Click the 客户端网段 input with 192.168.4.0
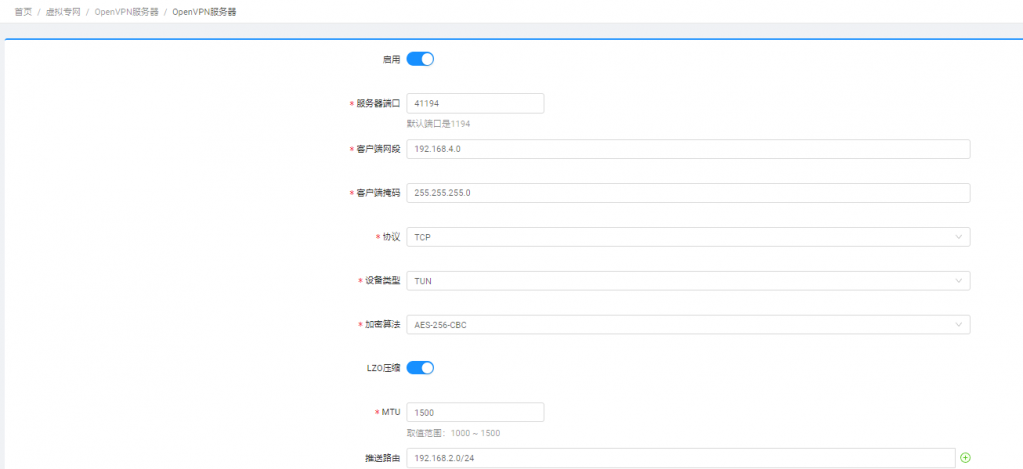The height and width of the screenshot is (469, 1023). pyautogui.click(x=688, y=149)
